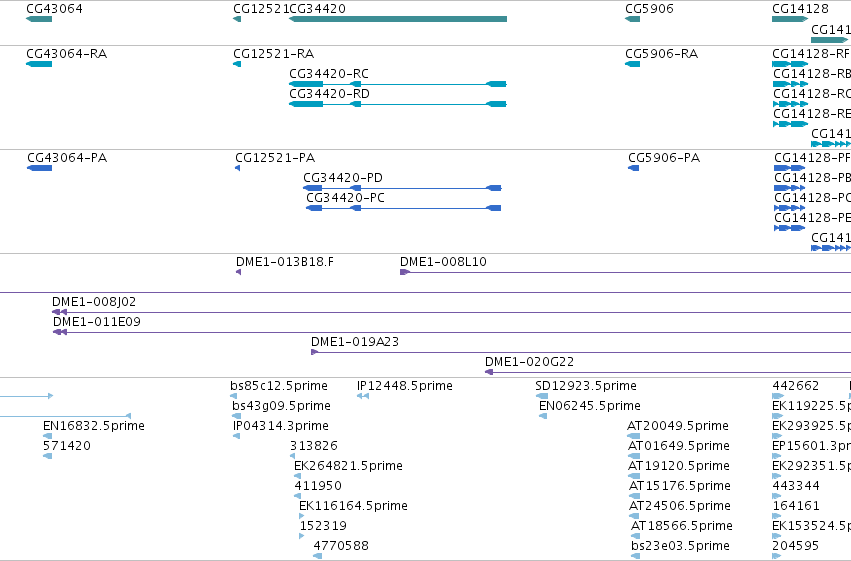The image size is (851, 561).
Task: Select protein CG34420-PC label
Action: [346, 198]
